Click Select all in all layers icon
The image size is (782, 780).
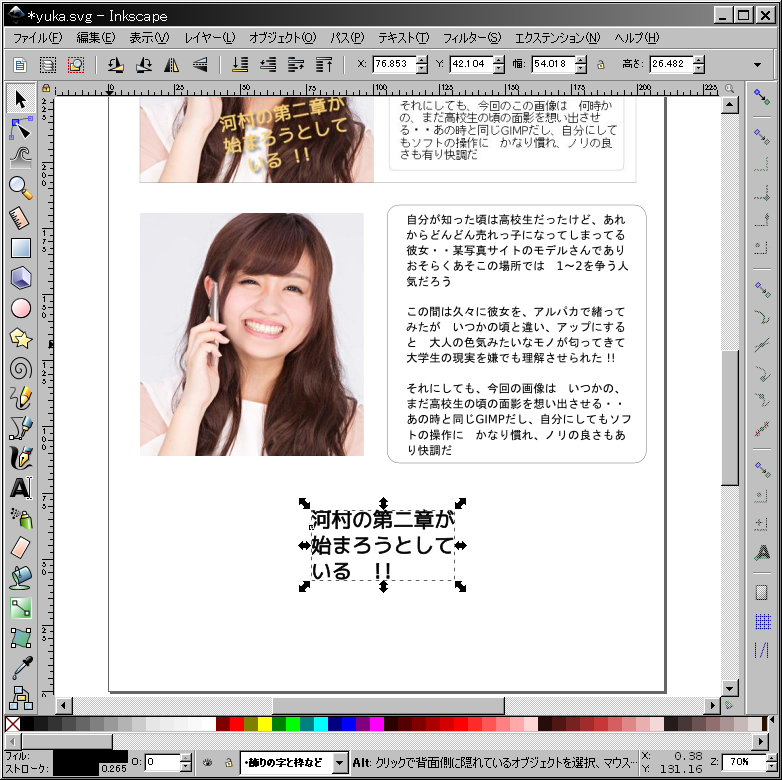(48, 64)
